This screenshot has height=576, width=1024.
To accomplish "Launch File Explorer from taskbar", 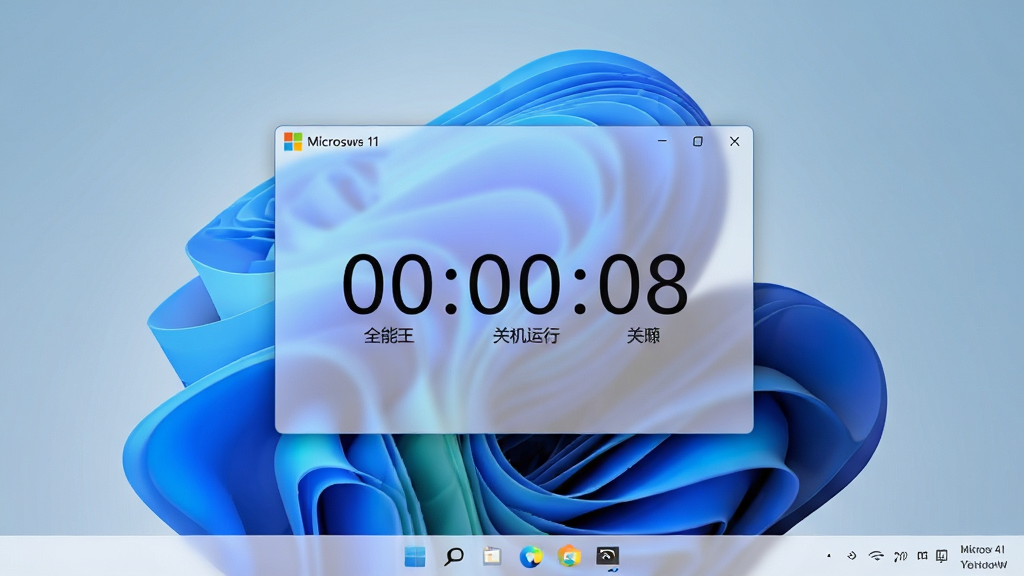I will (x=492, y=556).
